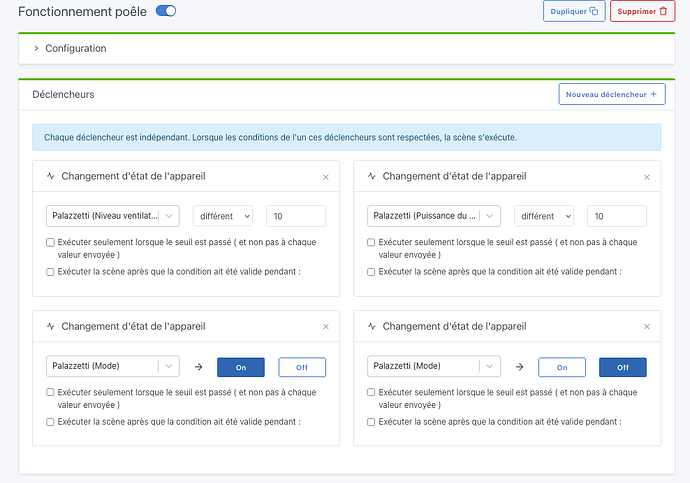
Task: Open the différent operator dropdown for Niveau ventilateur
Action: click(x=223, y=216)
